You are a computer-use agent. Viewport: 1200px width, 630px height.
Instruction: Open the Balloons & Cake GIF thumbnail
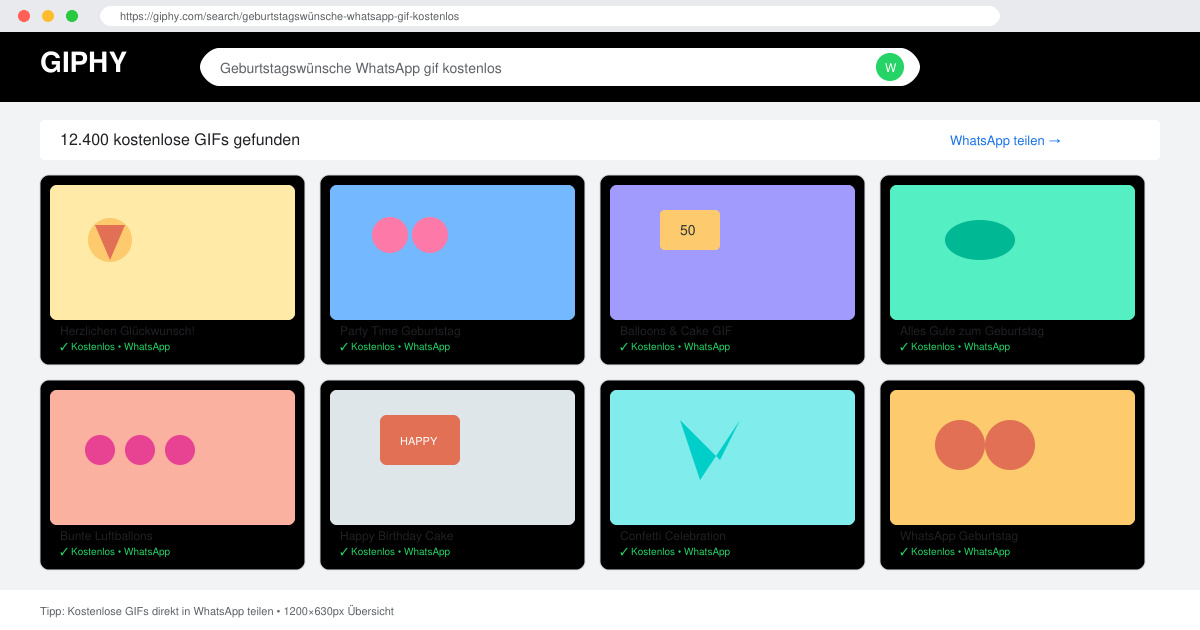pyautogui.click(x=732, y=252)
